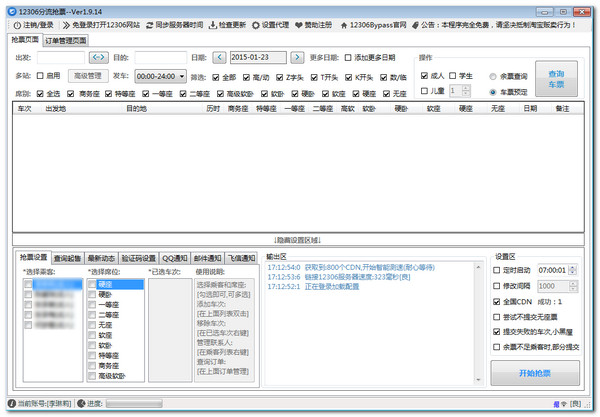The height and width of the screenshot is (417, 600).
Task: Click the 目的 station input field
Action: (161, 57)
